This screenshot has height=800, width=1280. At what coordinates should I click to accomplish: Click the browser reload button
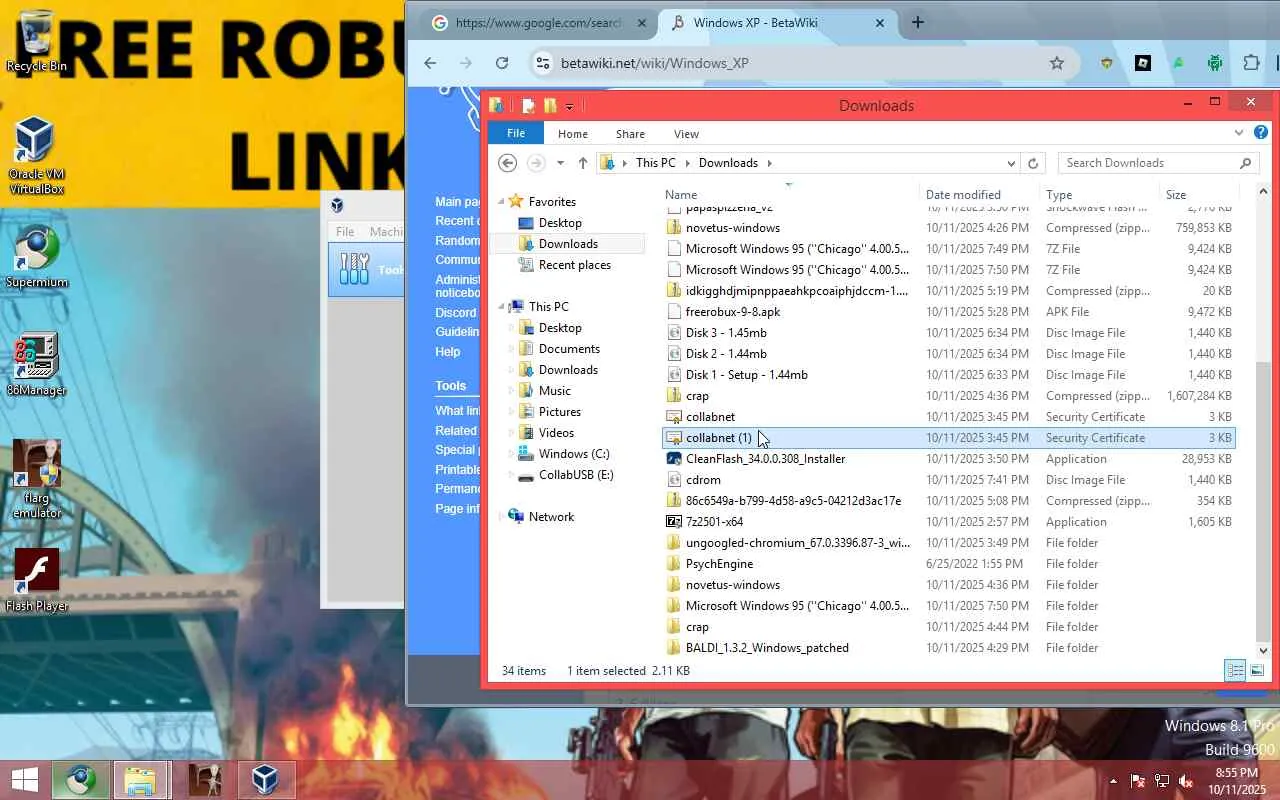tap(502, 63)
